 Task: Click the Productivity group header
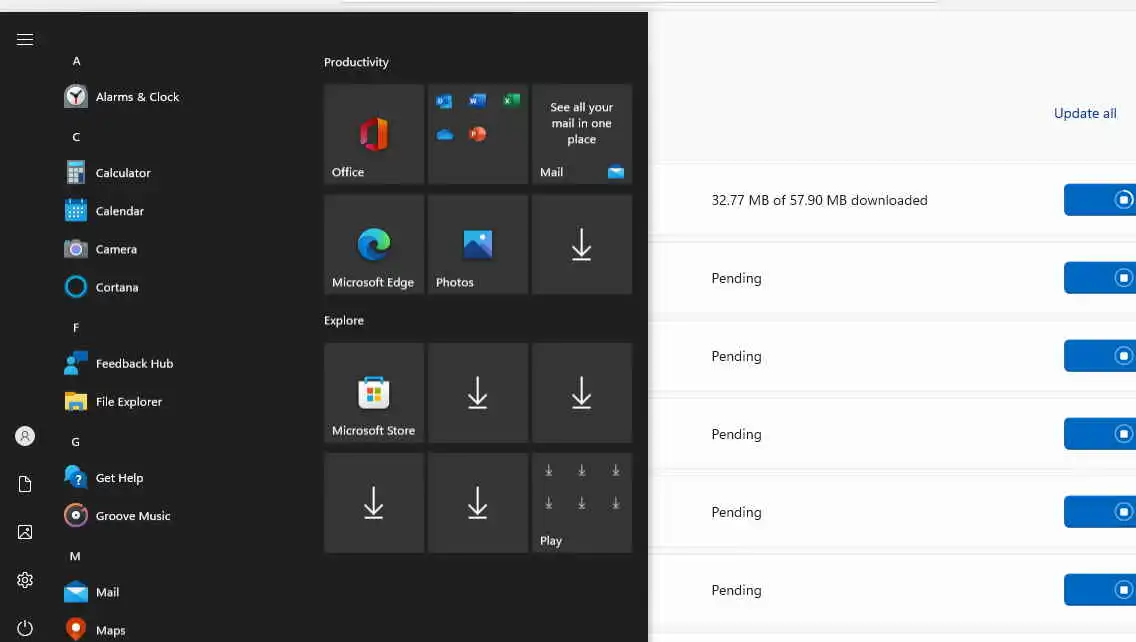(356, 62)
